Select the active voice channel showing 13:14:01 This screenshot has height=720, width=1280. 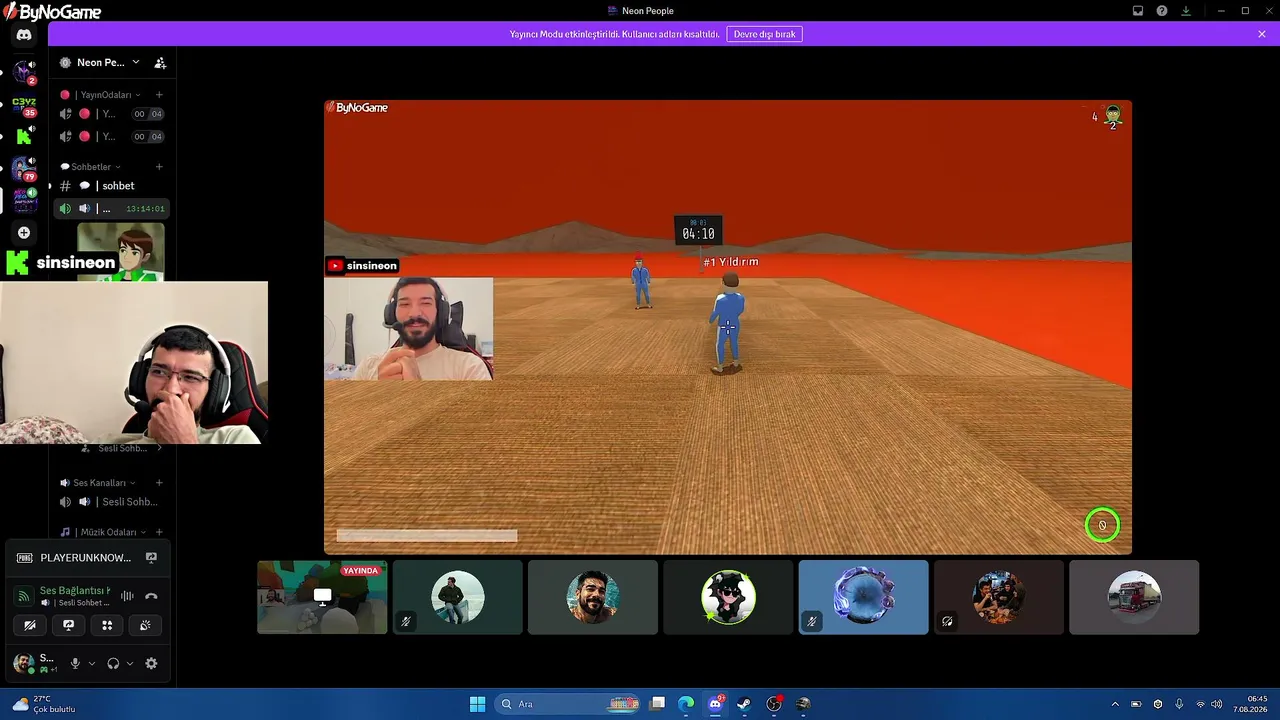[110, 209]
